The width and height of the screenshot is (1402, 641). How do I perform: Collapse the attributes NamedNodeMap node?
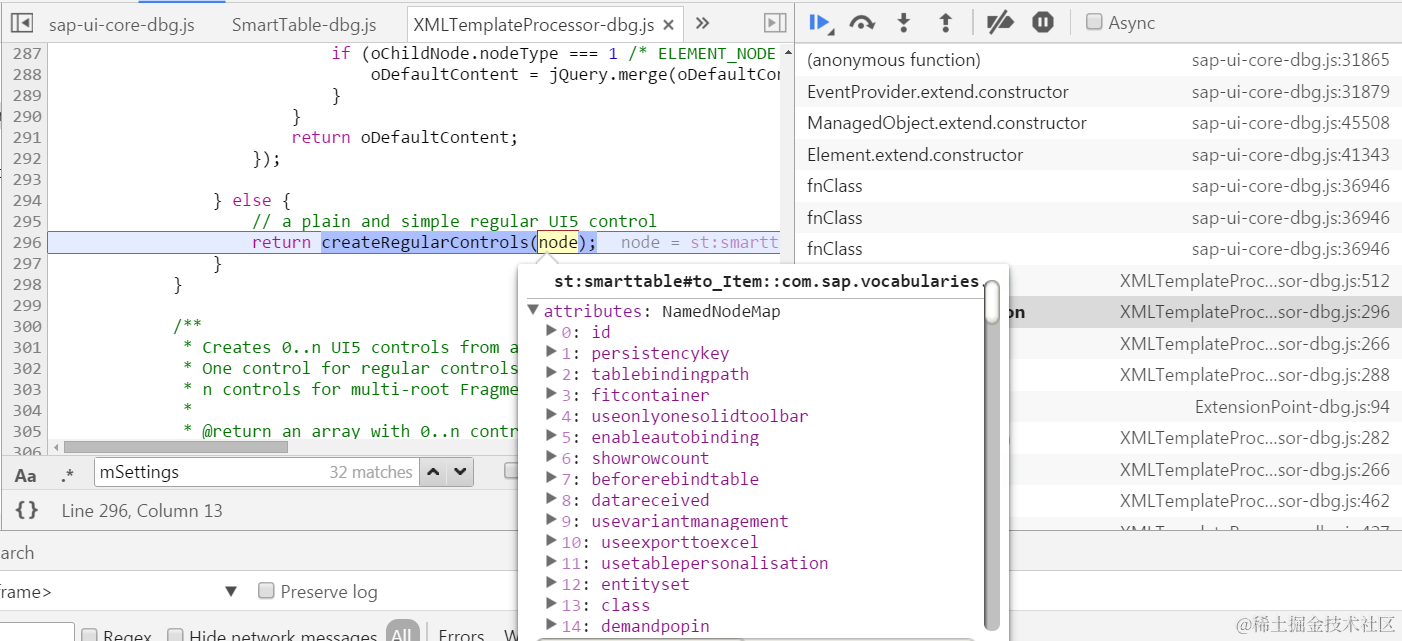point(534,311)
